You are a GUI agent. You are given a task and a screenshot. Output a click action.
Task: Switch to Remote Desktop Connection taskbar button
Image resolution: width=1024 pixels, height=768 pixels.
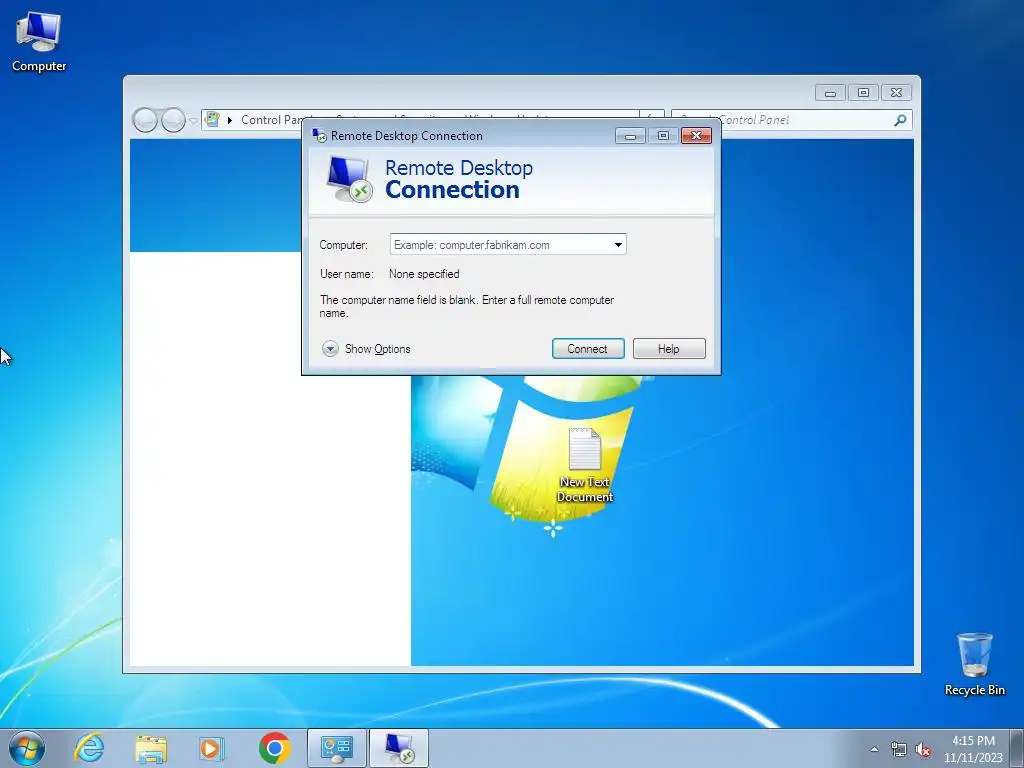(399, 748)
